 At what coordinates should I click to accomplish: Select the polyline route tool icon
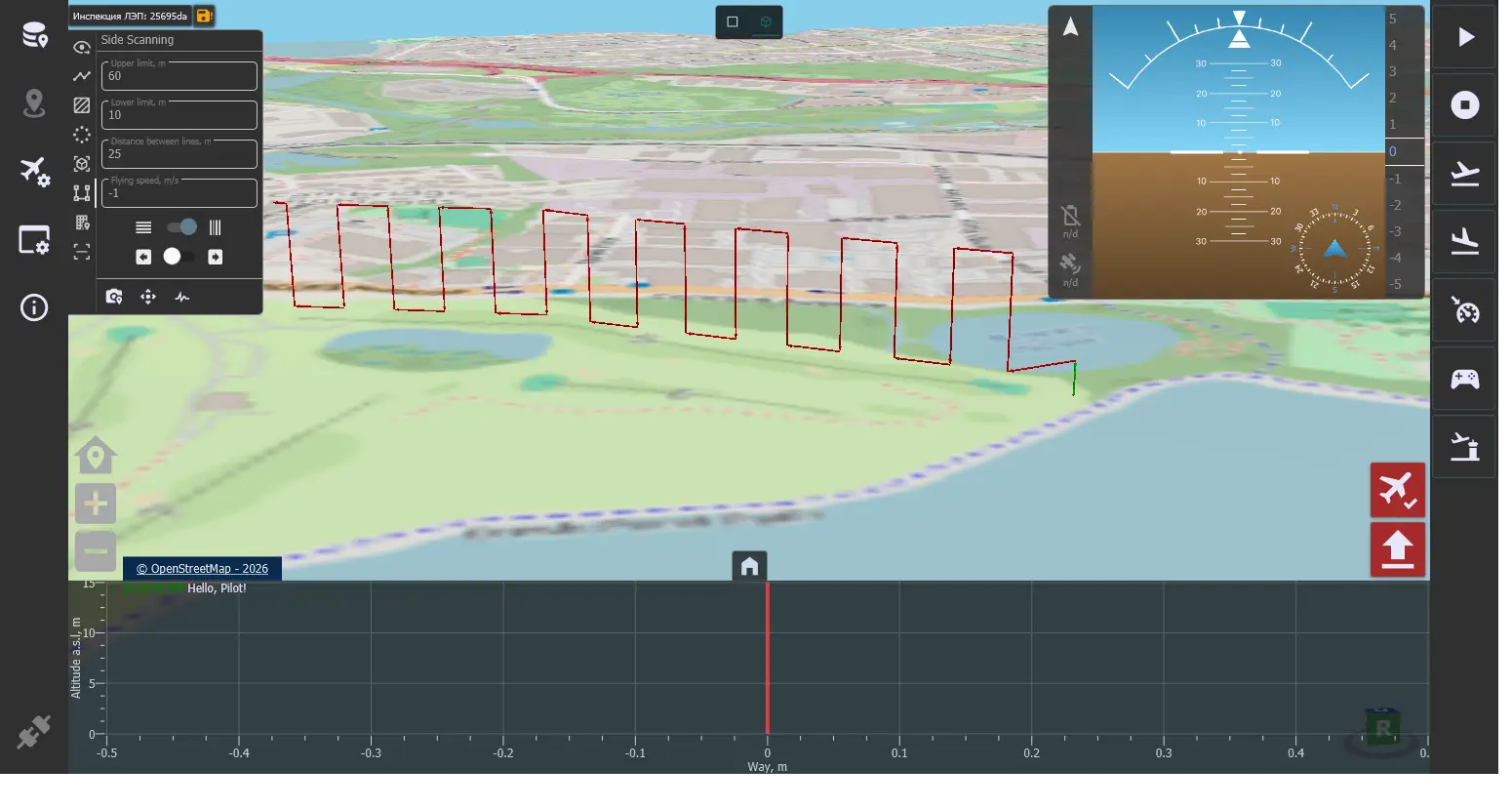[x=82, y=76]
